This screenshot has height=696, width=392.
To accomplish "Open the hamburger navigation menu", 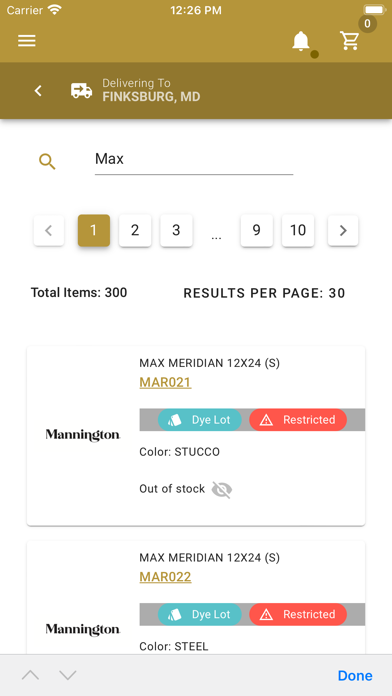I will pyautogui.click(x=27, y=41).
